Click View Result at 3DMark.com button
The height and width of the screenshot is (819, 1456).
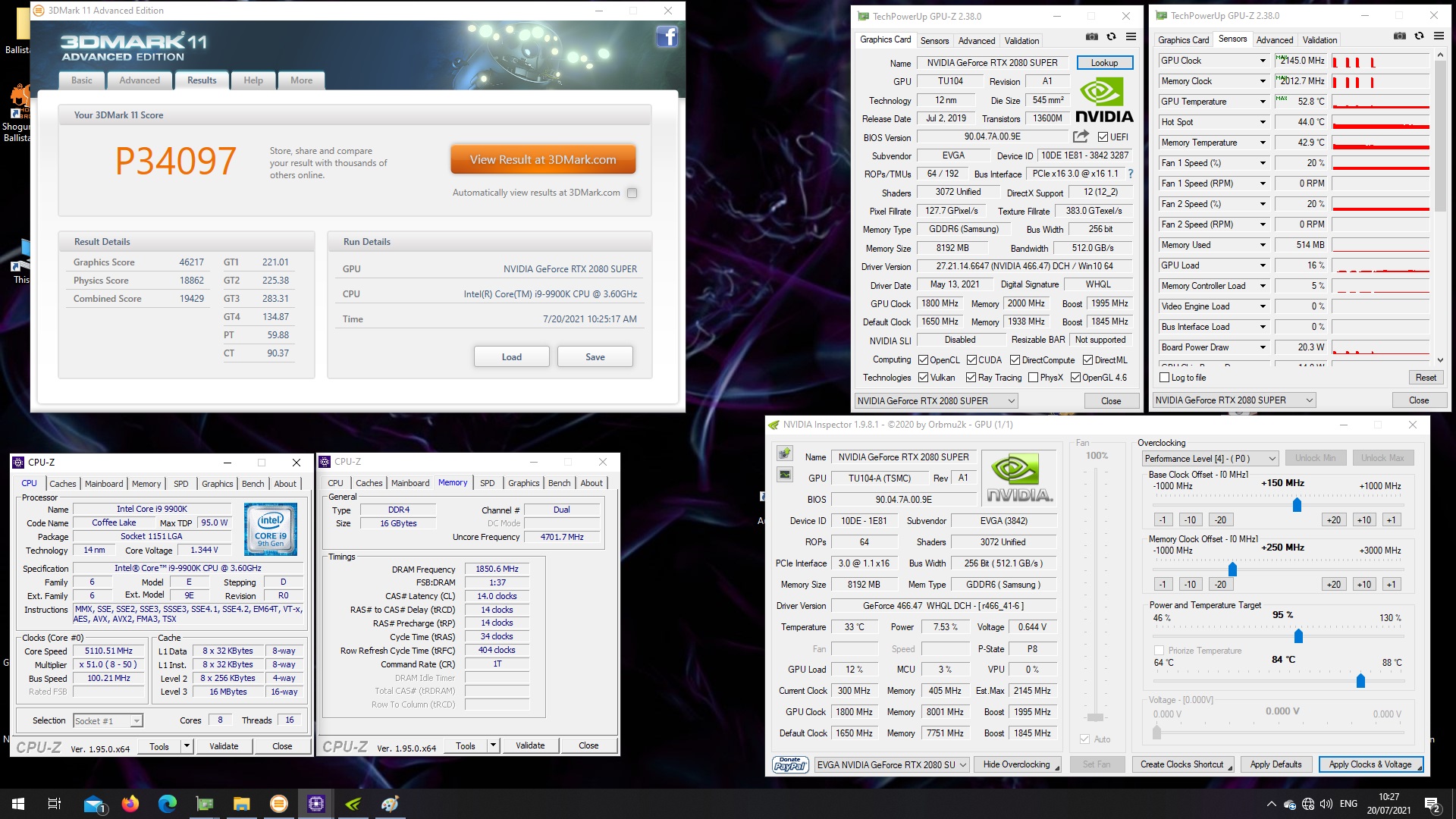point(543,159)
